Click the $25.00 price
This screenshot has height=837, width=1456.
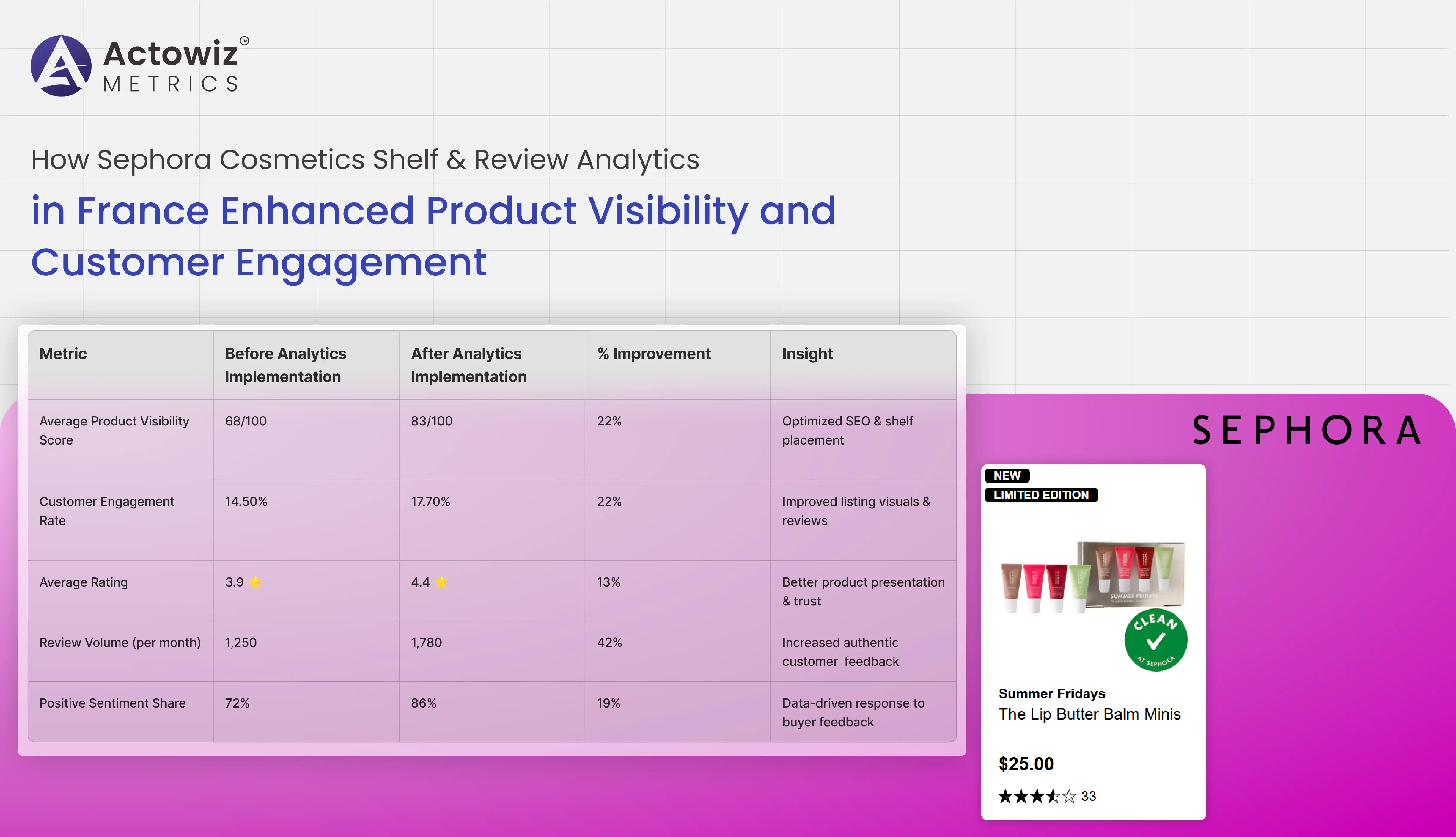click(1026, 764)
